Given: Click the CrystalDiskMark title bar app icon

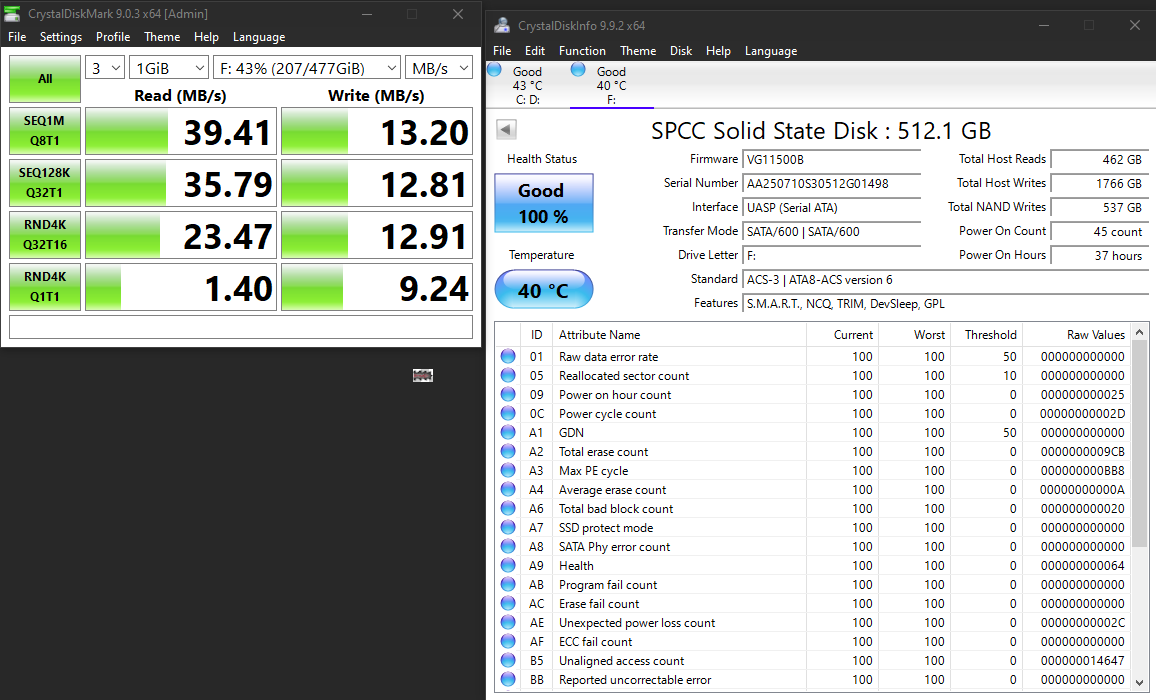Looking at the screenshot, I should (x=12, y=13).
